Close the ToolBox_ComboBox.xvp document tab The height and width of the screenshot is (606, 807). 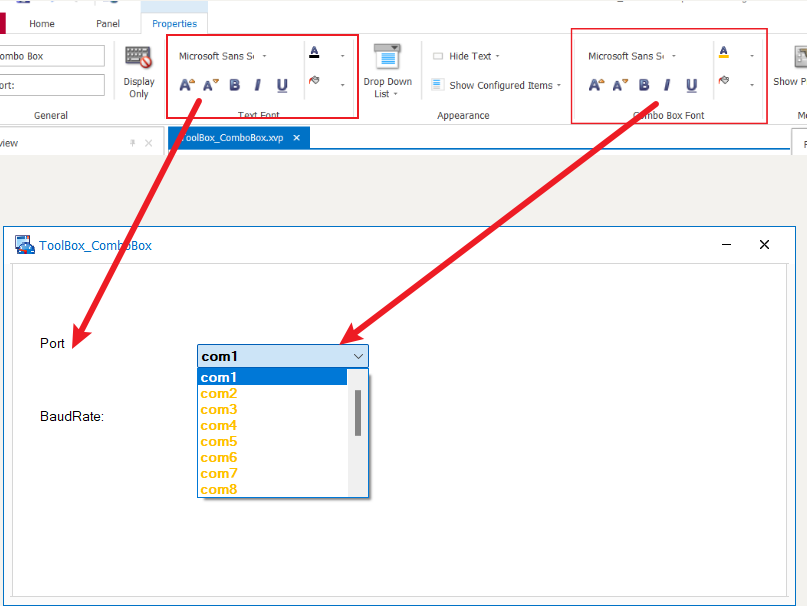(x=296, y=138)
